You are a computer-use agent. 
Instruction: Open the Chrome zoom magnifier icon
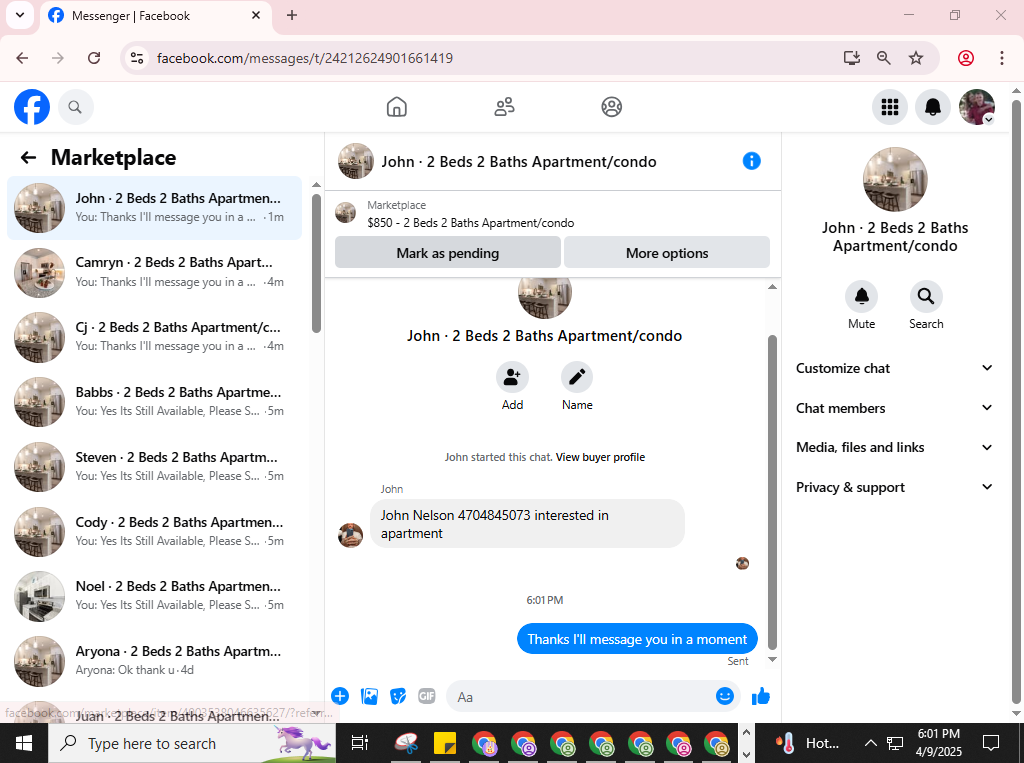click(884, 58)
